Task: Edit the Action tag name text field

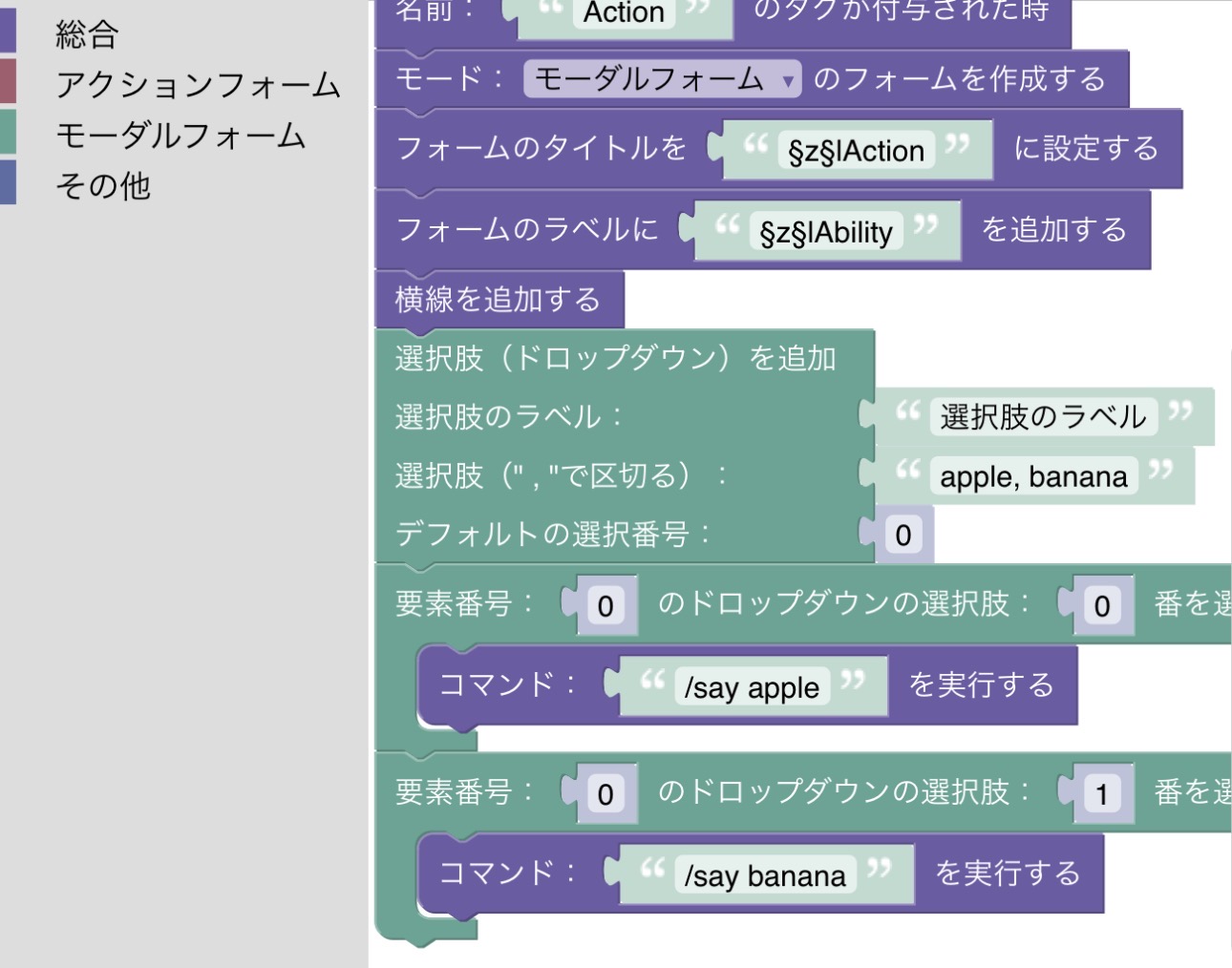Action: point(624,13)
